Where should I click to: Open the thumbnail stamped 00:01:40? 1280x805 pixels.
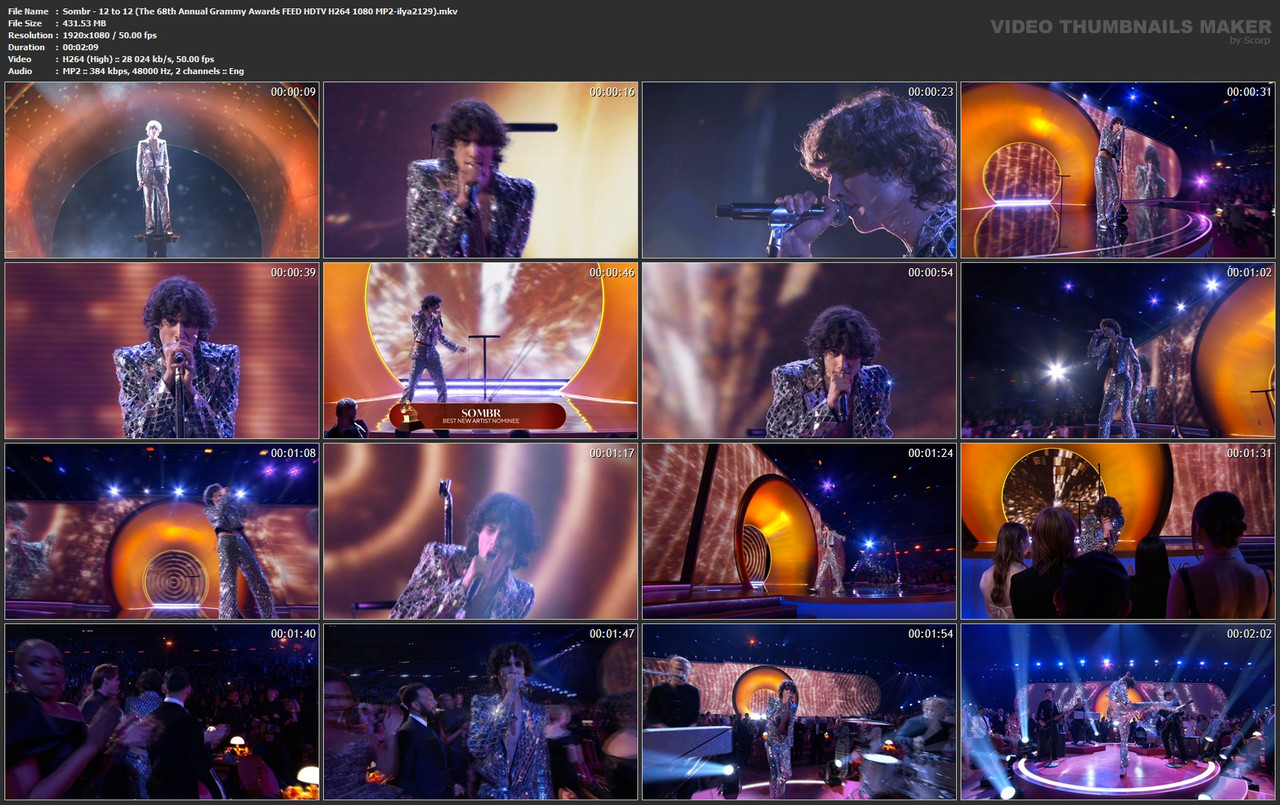click(x=162, y=712)
